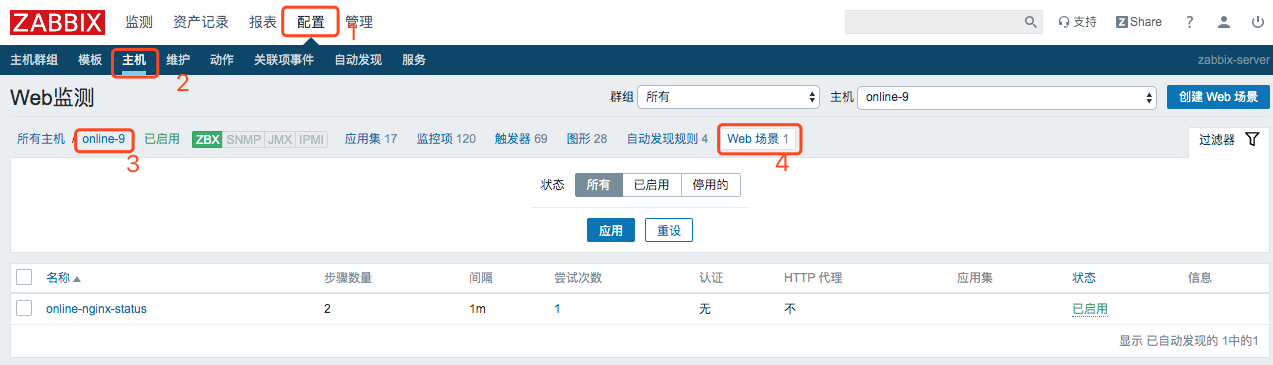
Task: Click the IPMI availability badge
Action: pyautogui.click(x=311, y=139)
